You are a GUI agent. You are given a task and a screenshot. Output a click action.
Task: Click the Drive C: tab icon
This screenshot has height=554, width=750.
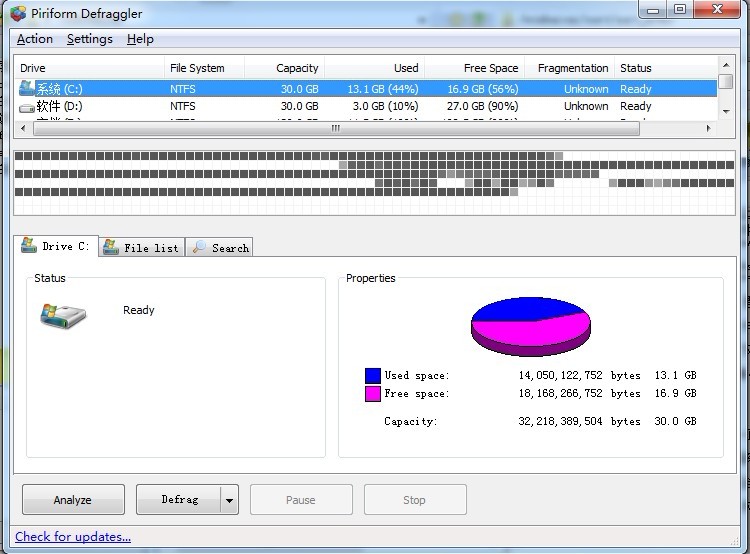coord(30,246)
